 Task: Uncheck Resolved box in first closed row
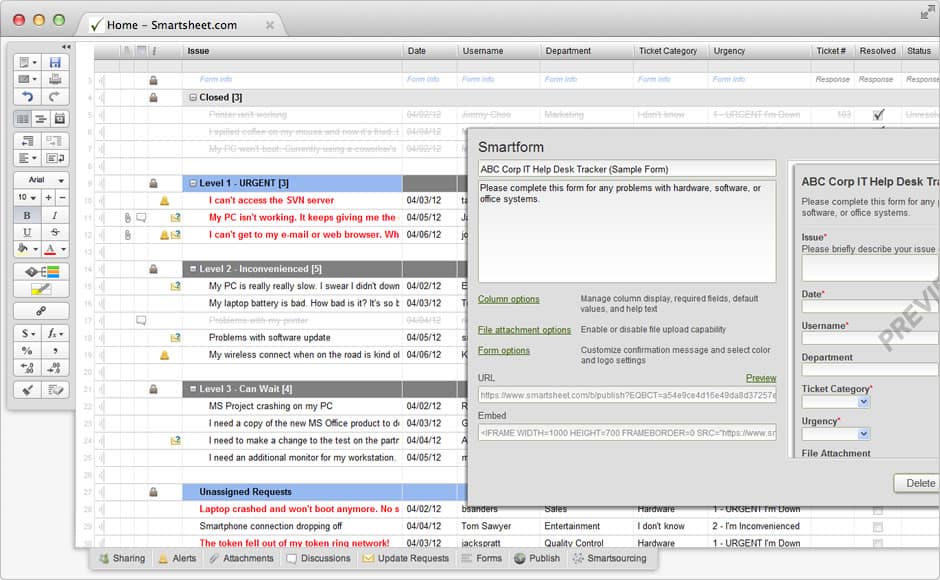[878, 115]
